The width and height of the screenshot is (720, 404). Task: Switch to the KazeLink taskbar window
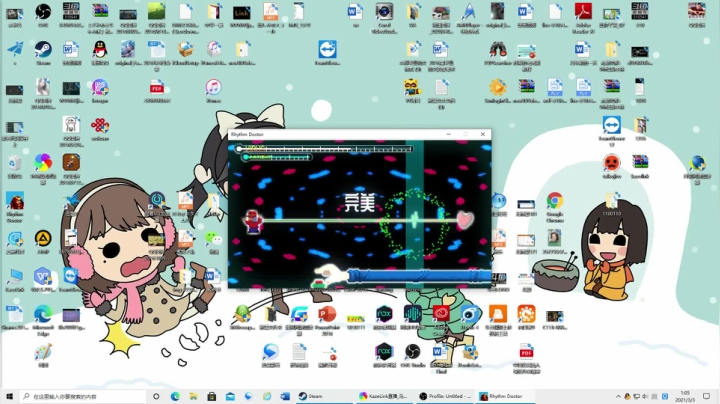tap(386, 396)
